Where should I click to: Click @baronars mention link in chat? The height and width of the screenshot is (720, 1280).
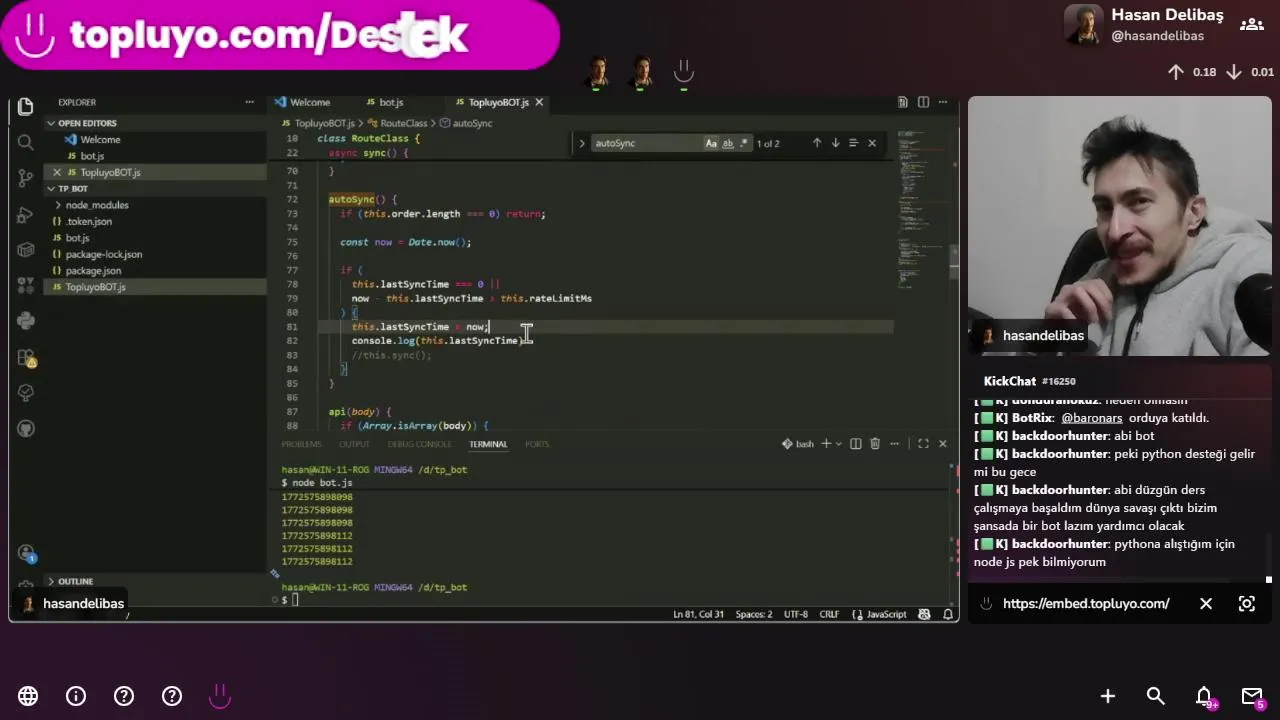(x=1091, y=418)
